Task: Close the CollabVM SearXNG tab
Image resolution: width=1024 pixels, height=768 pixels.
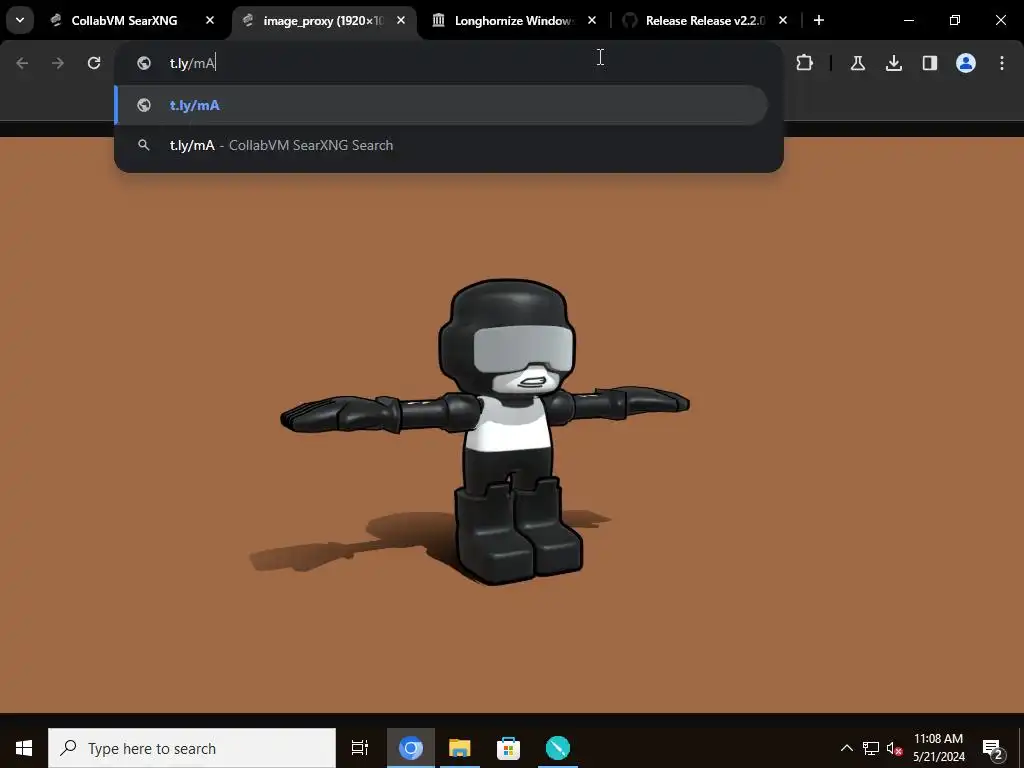Action: pos(210,20)
